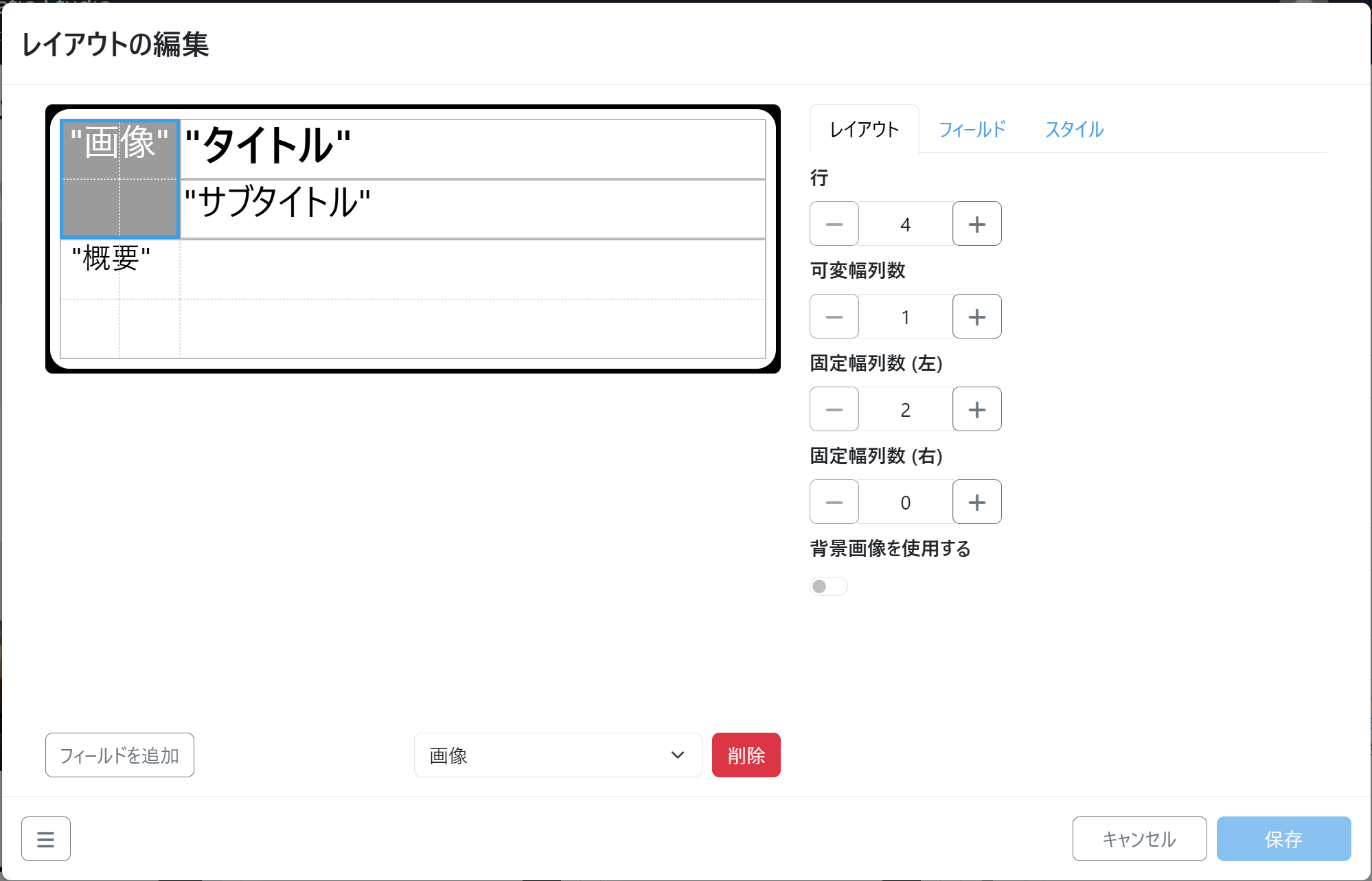Increase 可変幅列数 value

[x=976, y=317]
